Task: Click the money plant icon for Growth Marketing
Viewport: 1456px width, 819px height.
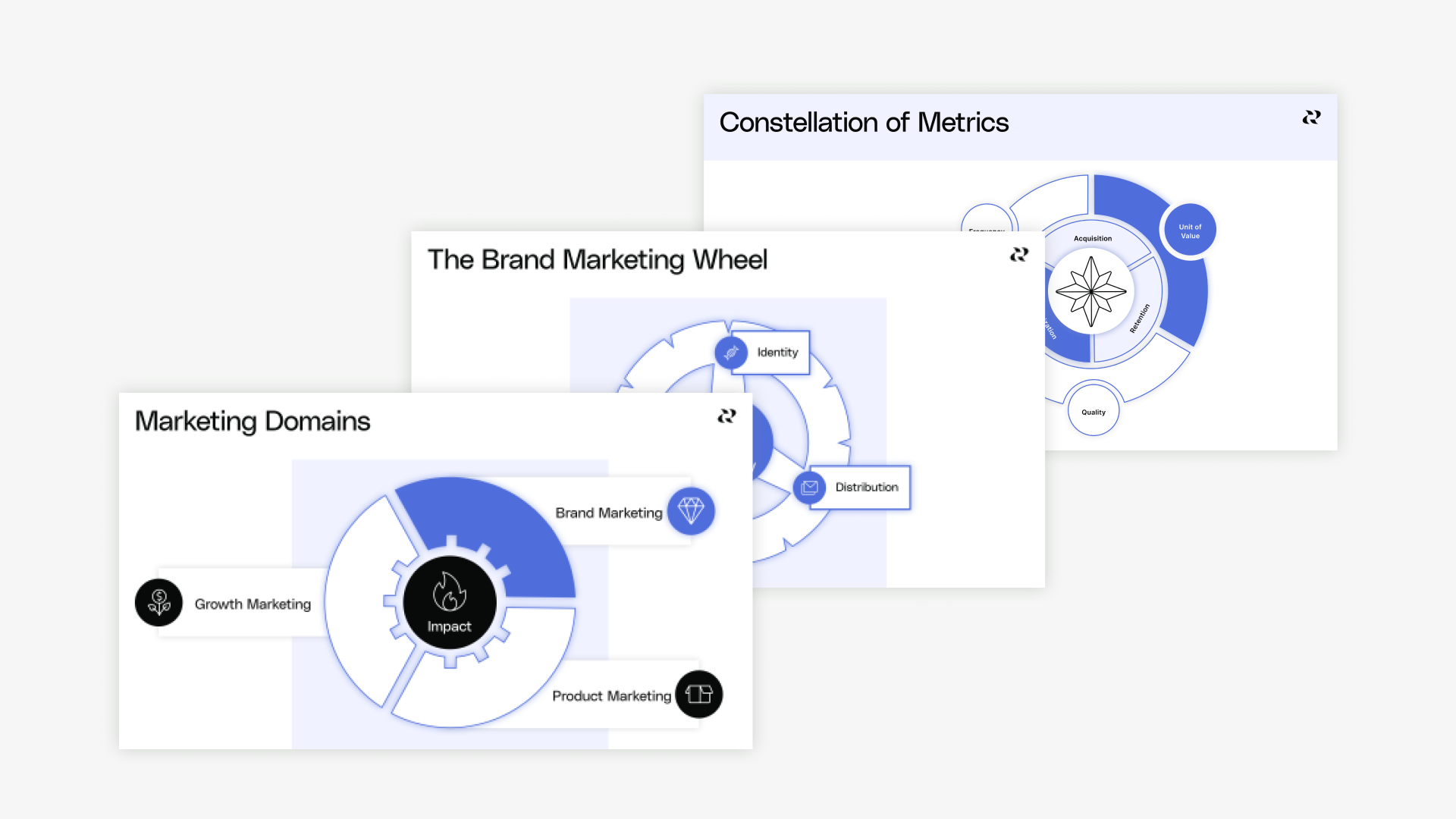Action: 158,603
